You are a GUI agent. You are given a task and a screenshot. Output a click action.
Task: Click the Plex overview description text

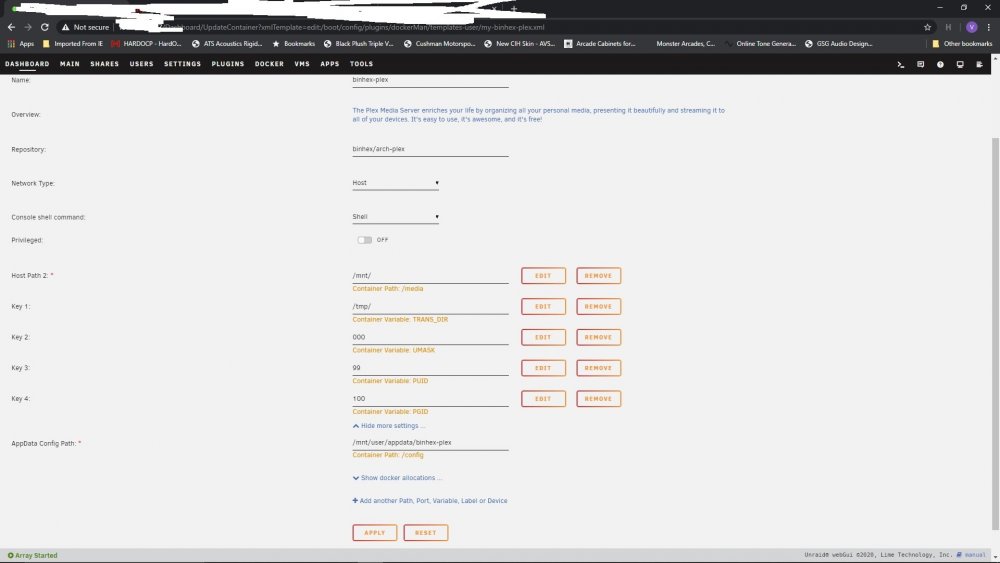pos(539,115)
